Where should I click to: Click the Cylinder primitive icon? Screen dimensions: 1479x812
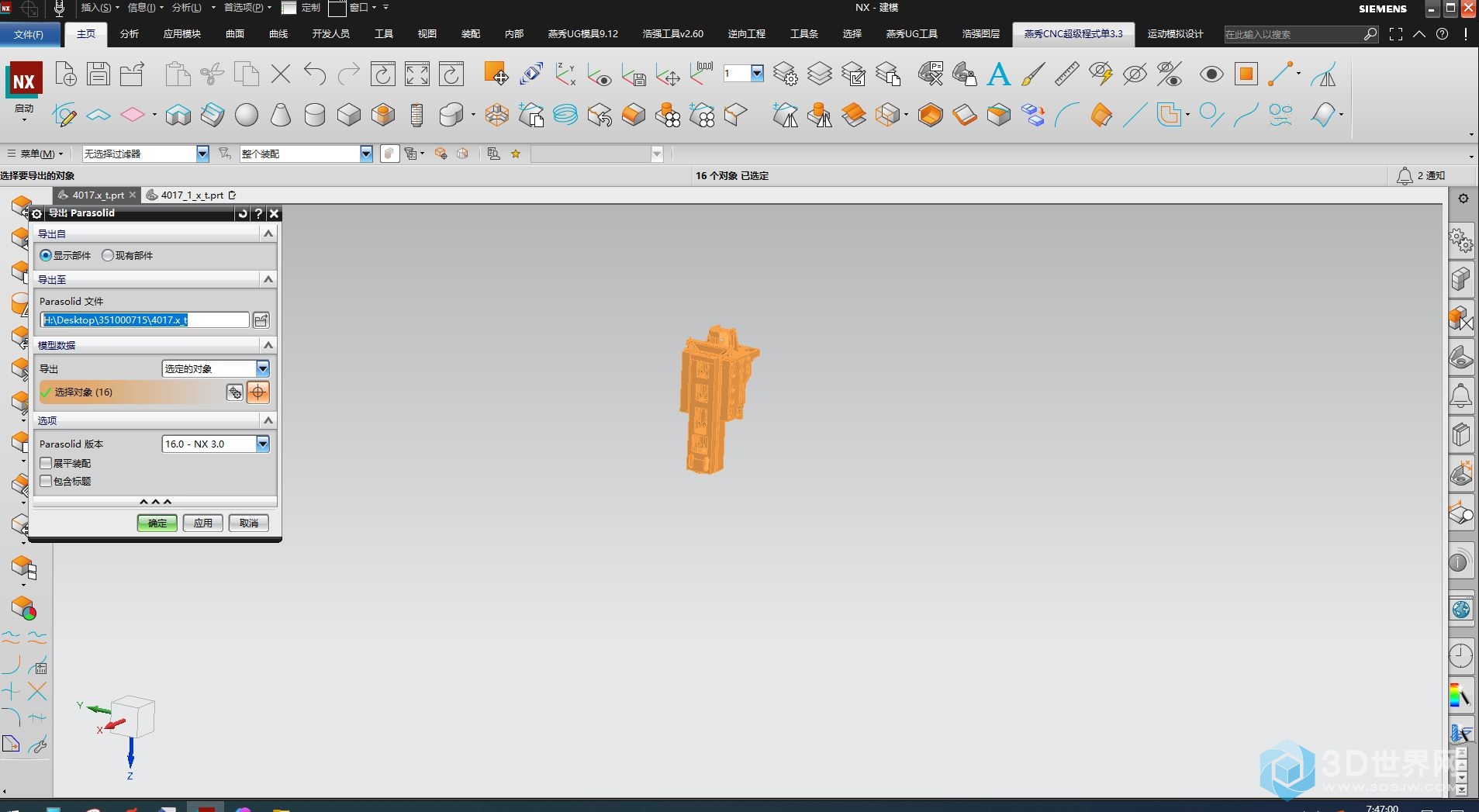(315, 115)
